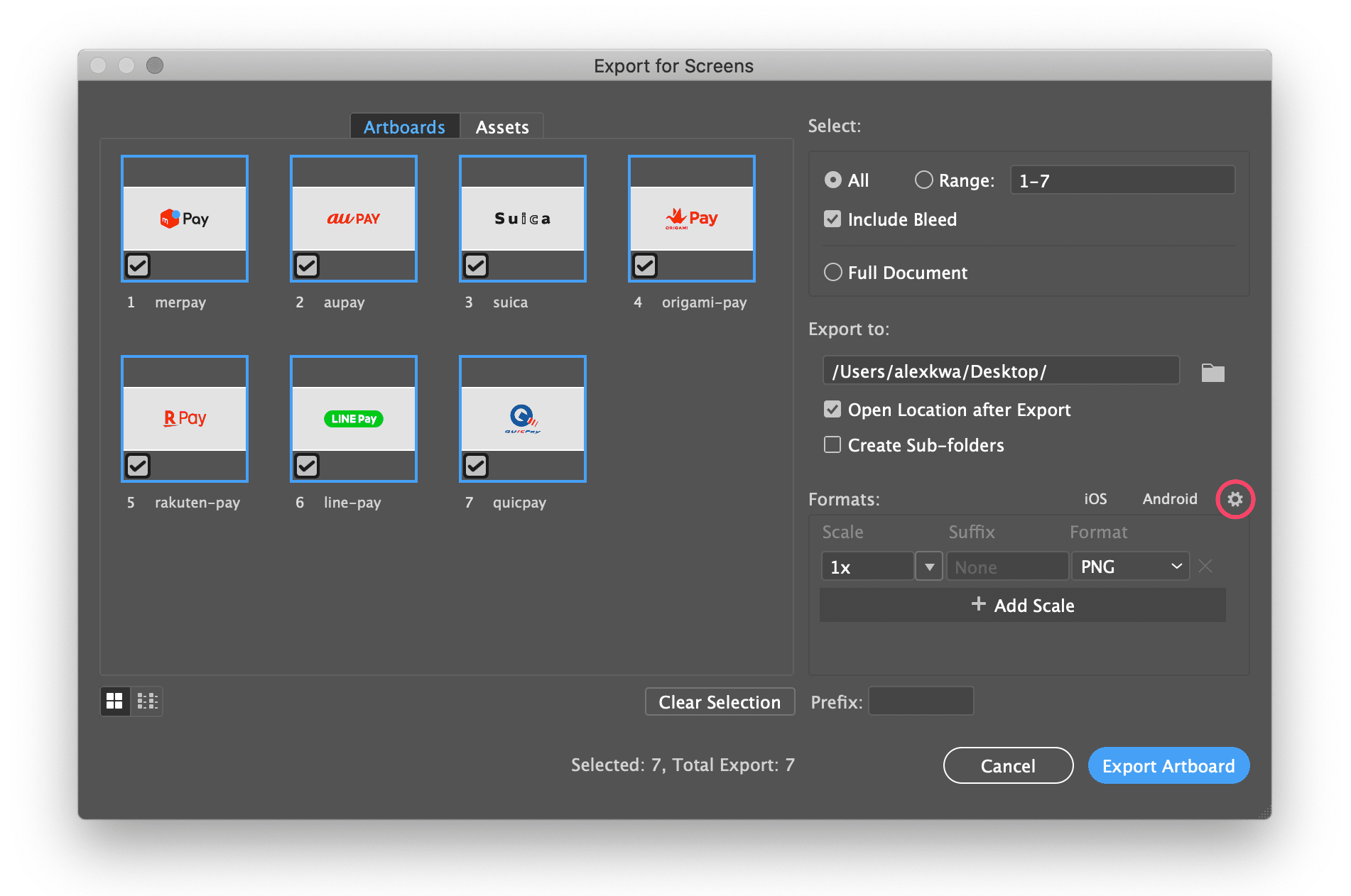Enable Create Sub-folders option
Screen dimensions: 1351x896
click(x=832, y=445)
